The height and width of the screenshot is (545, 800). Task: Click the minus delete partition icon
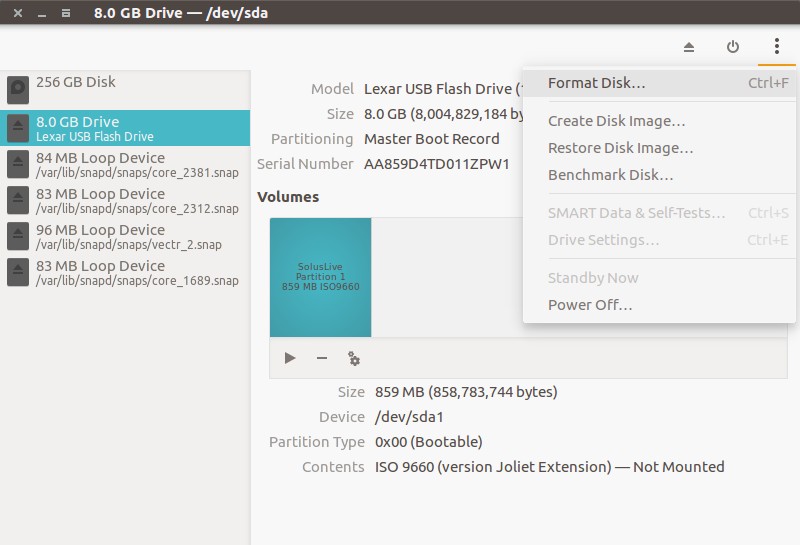click(322, 358)
